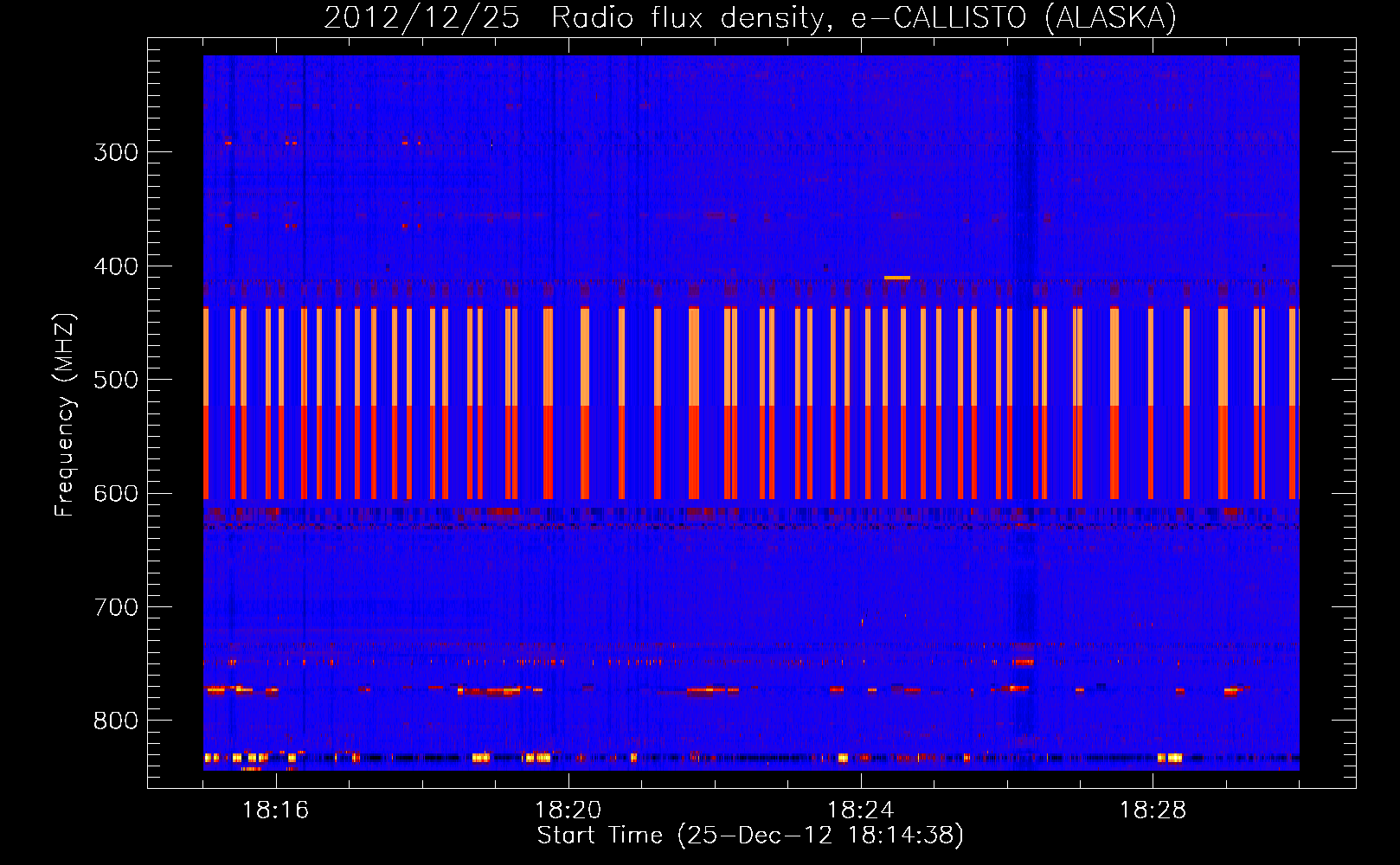The height and width of the screenshot is (865, 1400).
Task: Click the 18:28 time tick label
Action: [x=1153, y=811]
